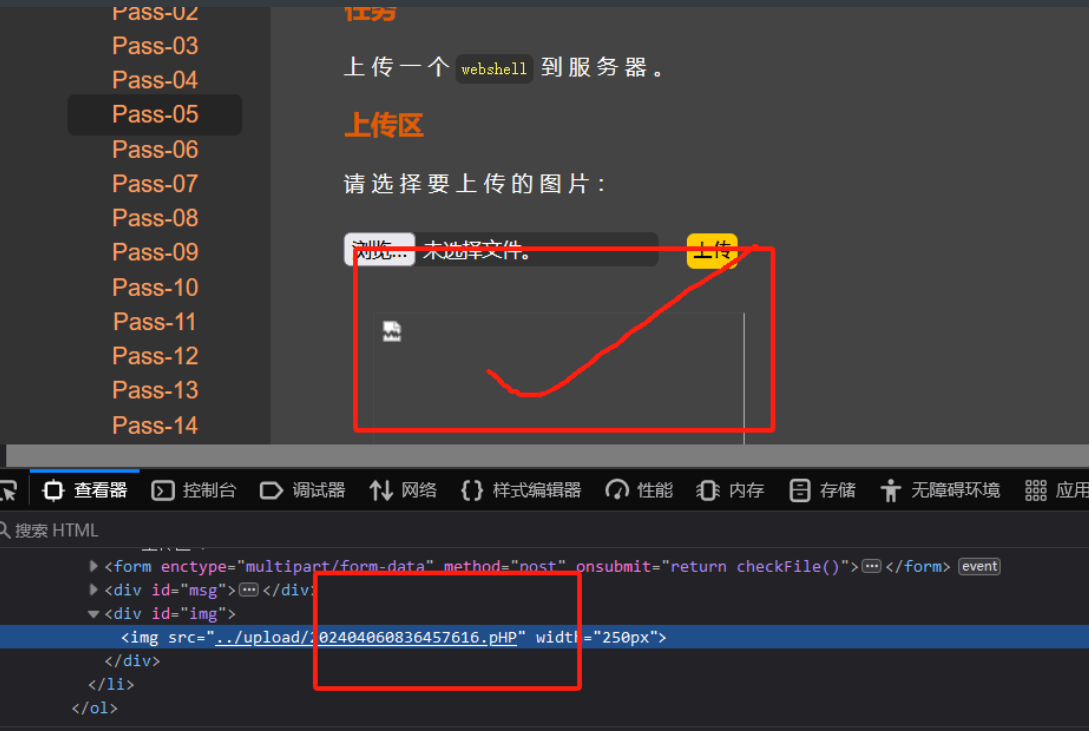Click the yellow 上传 upload button
Screen dimensions: 1089x731
pos(712,250)
